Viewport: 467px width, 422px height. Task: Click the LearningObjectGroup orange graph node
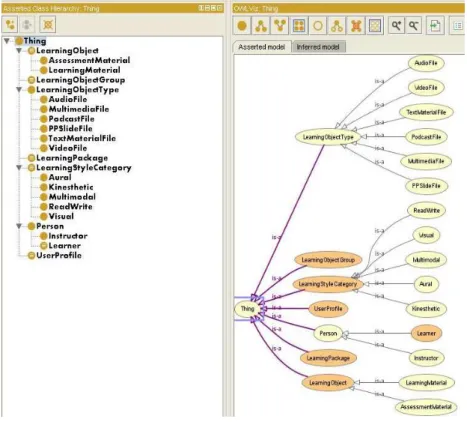click(x=328, y=260)
